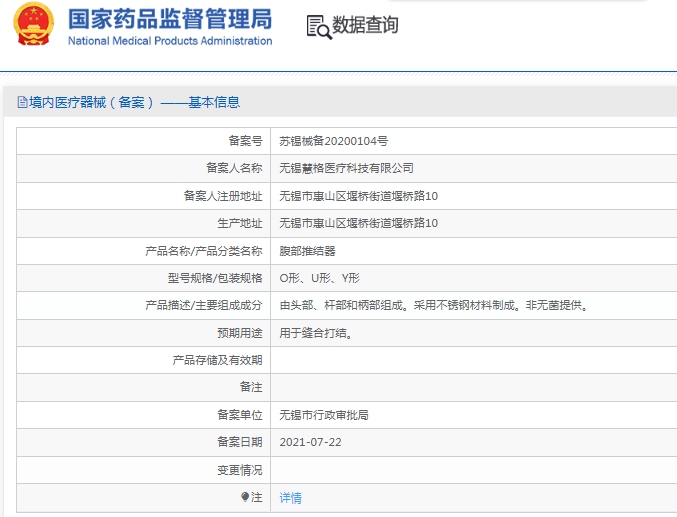
Task: Click the 备案号 row label
Action: point(245,141)
